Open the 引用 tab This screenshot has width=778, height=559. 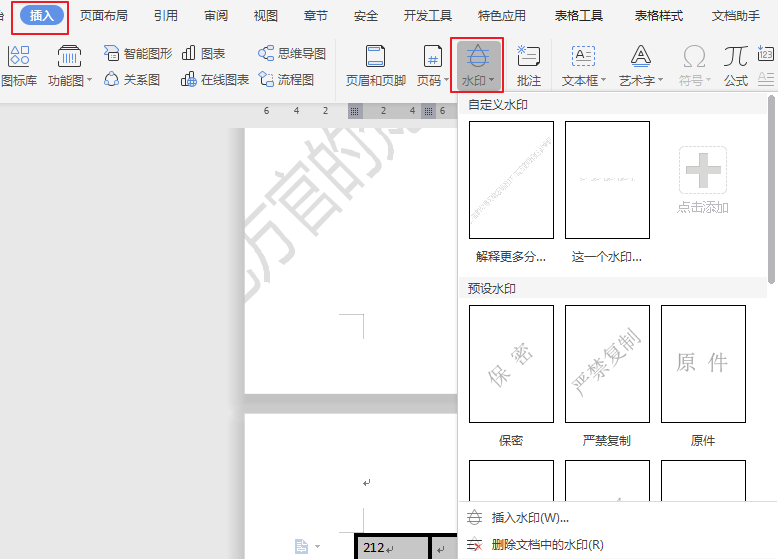[x=166, y=16]
